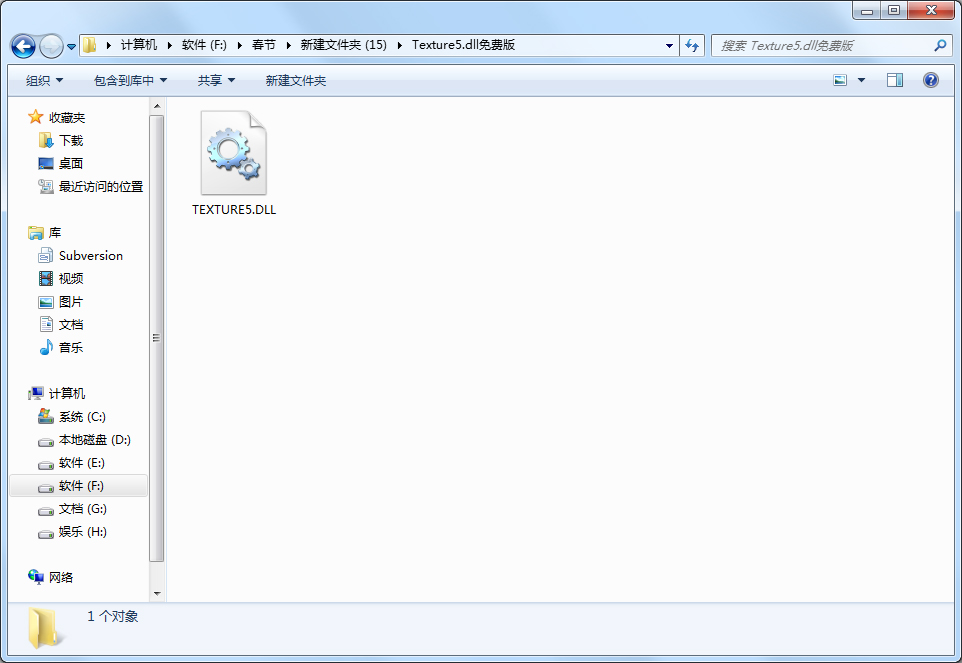This screenshot has height=663, width=962.
Task: Click the back navigation arrow button
Action: click(23, 46)
